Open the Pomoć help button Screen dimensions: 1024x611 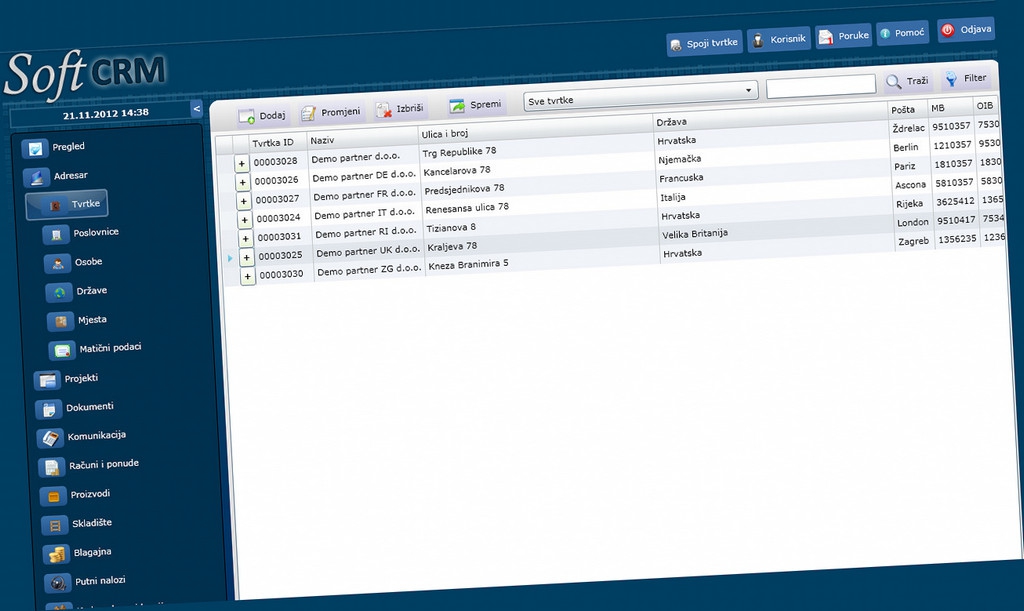coord(903,33)
